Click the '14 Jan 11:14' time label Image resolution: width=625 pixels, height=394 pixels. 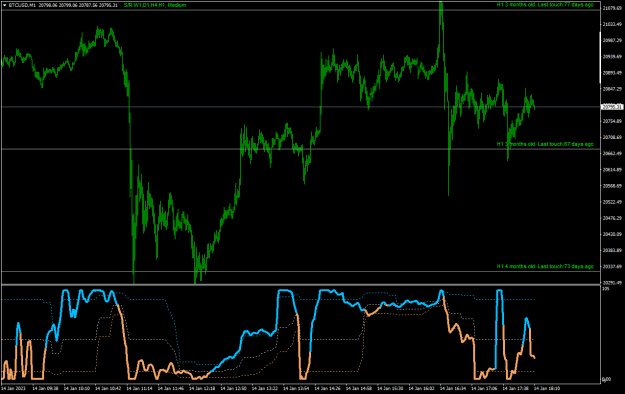[x=139, y=388]
